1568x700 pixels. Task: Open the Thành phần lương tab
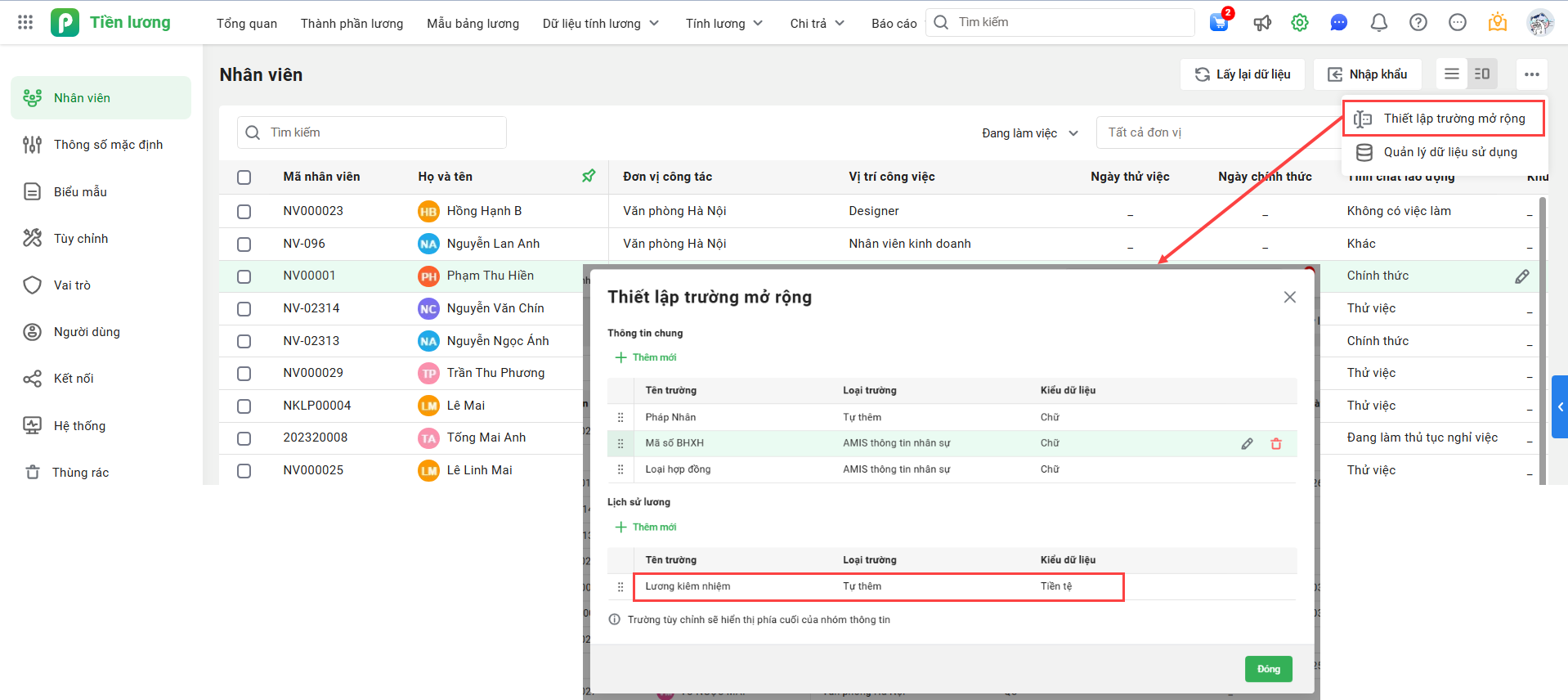pos(352,23)
